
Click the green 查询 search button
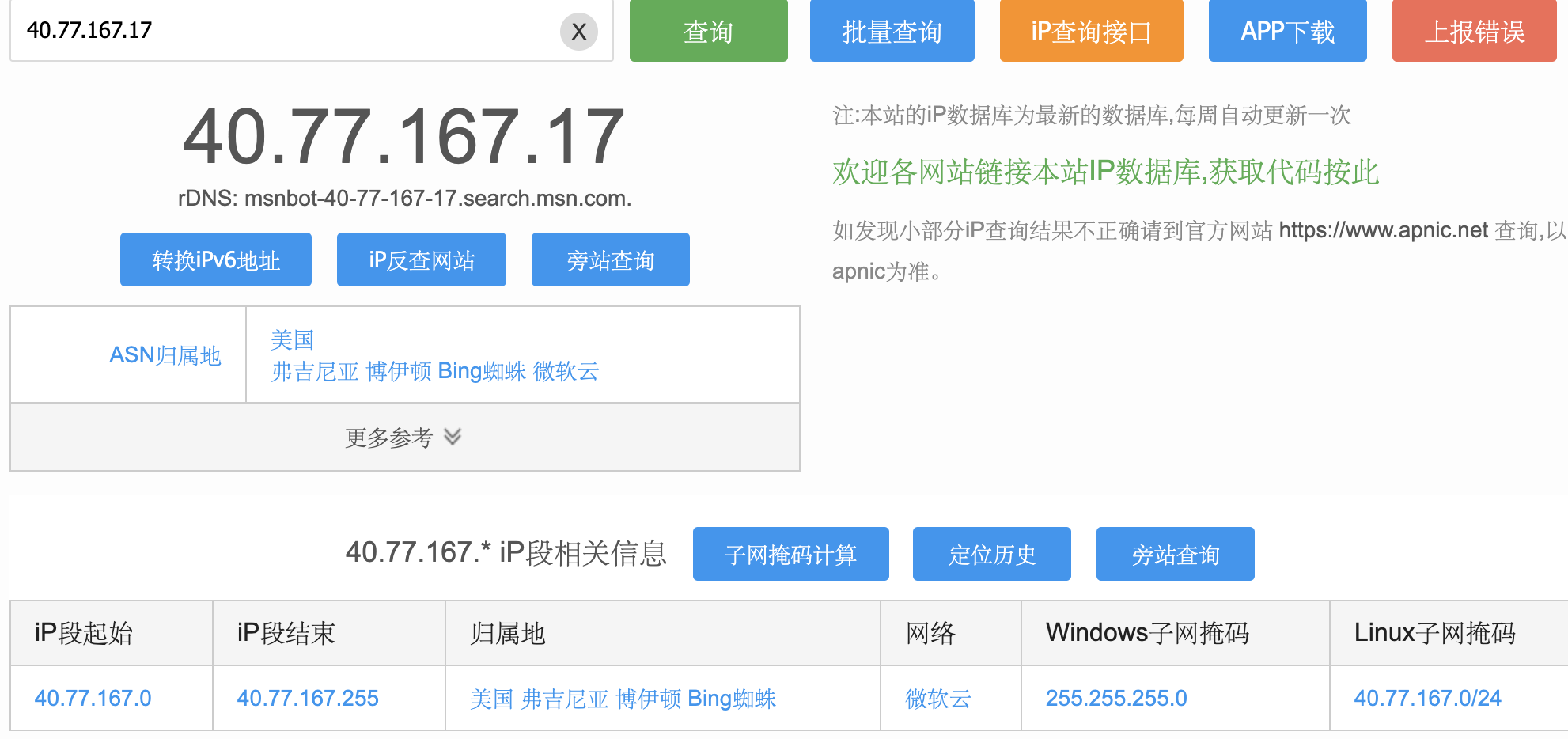click(x=708, y=31)
